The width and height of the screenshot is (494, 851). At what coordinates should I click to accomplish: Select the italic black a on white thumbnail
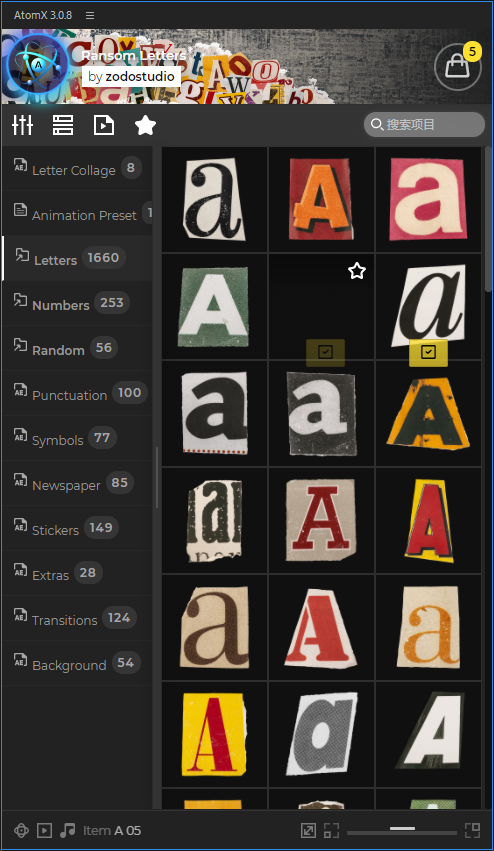tap(428, 306)
